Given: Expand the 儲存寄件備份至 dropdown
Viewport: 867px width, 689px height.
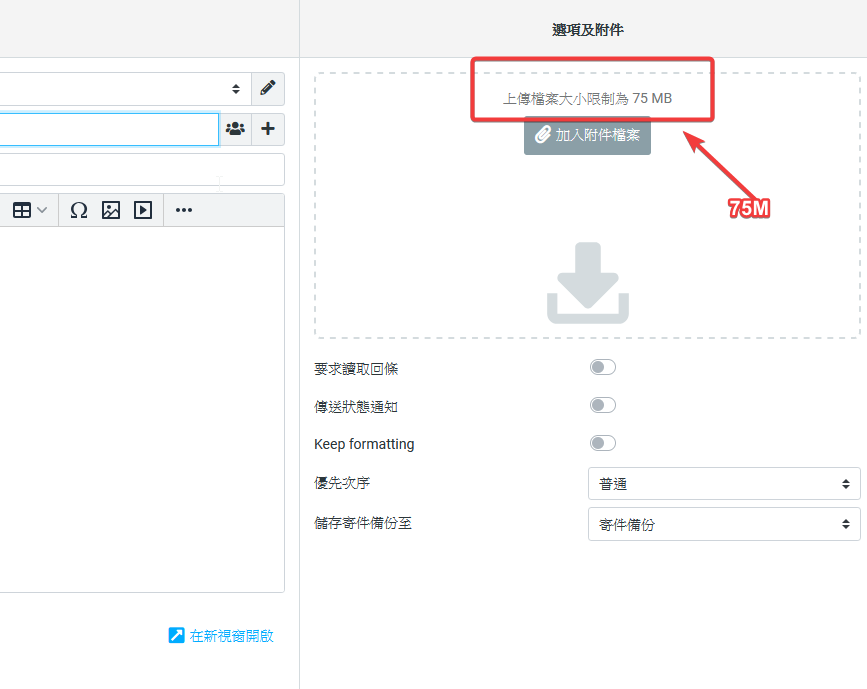Looking at the screenshot, I should [723, 524].
